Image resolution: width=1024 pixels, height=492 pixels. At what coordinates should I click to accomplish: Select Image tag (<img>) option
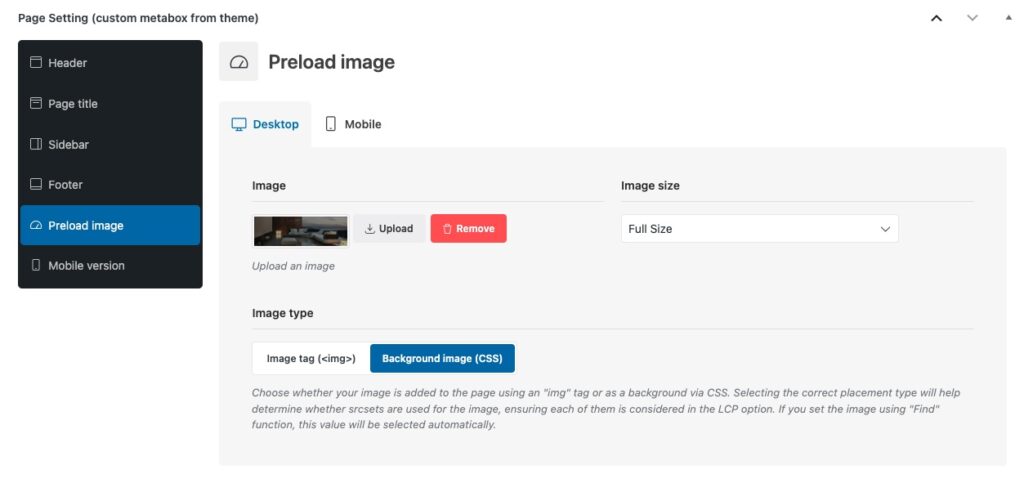tap(311, 358)
